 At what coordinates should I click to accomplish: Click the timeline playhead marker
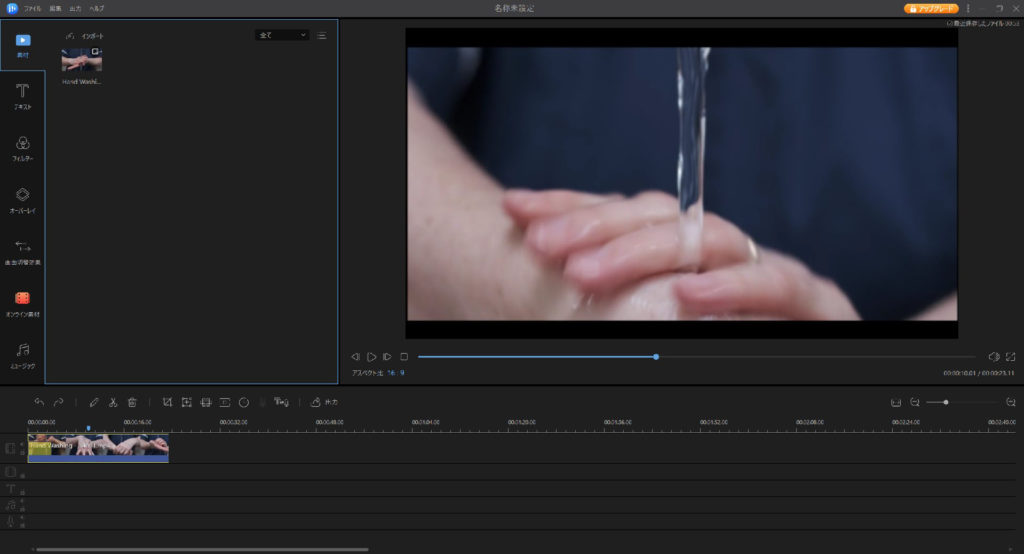click(x=88, y=428)
